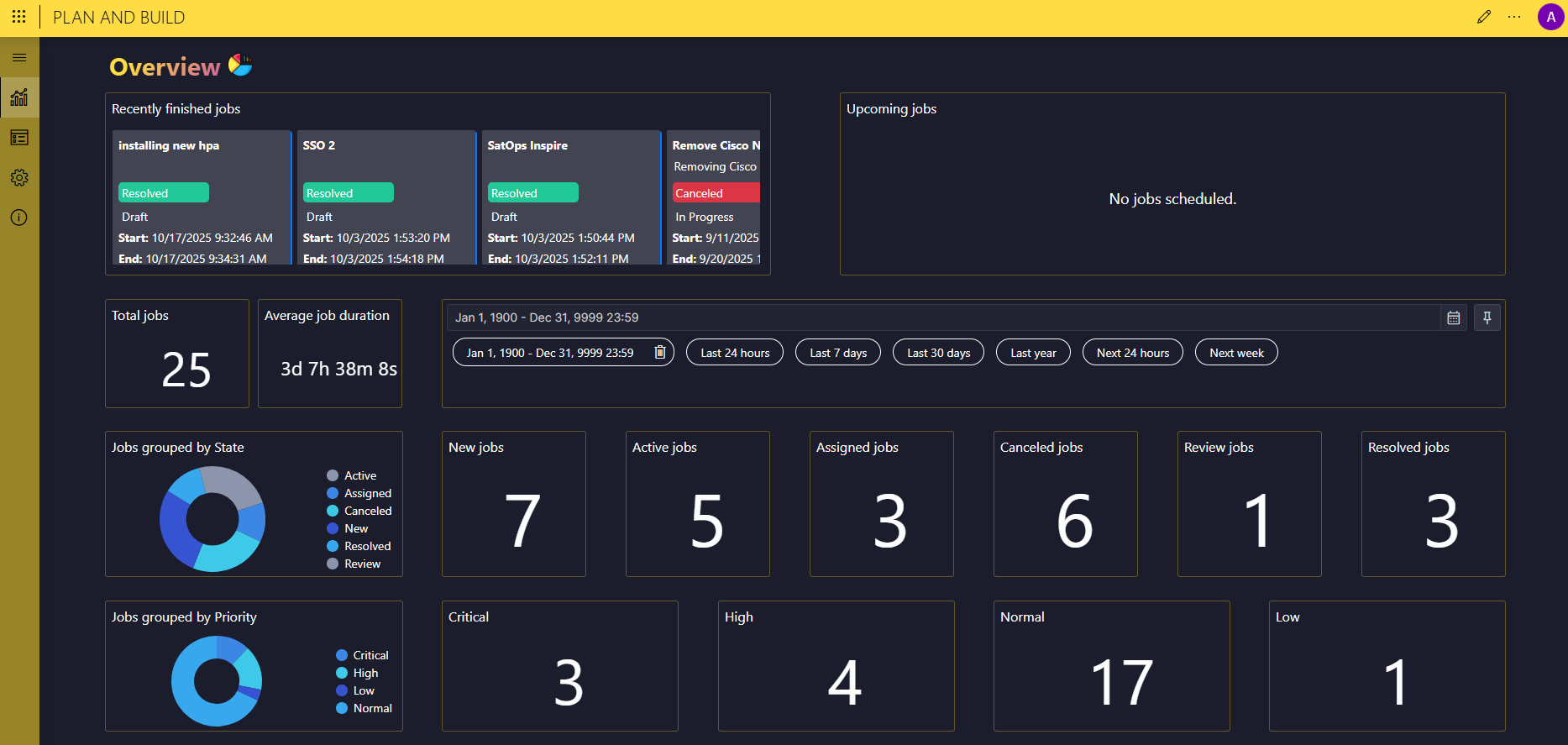This screenshot has width=1568, height=745.
Task: Click the time range input field
Action: pyautogui.click(x=941, y=317)
